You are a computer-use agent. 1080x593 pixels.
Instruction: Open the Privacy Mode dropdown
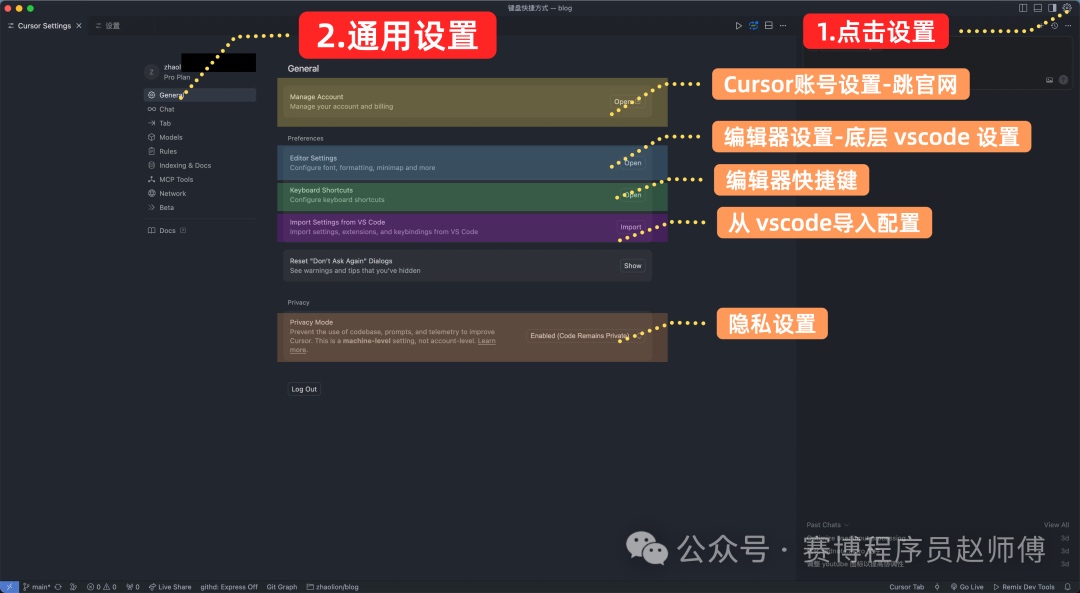click(580, 336)
